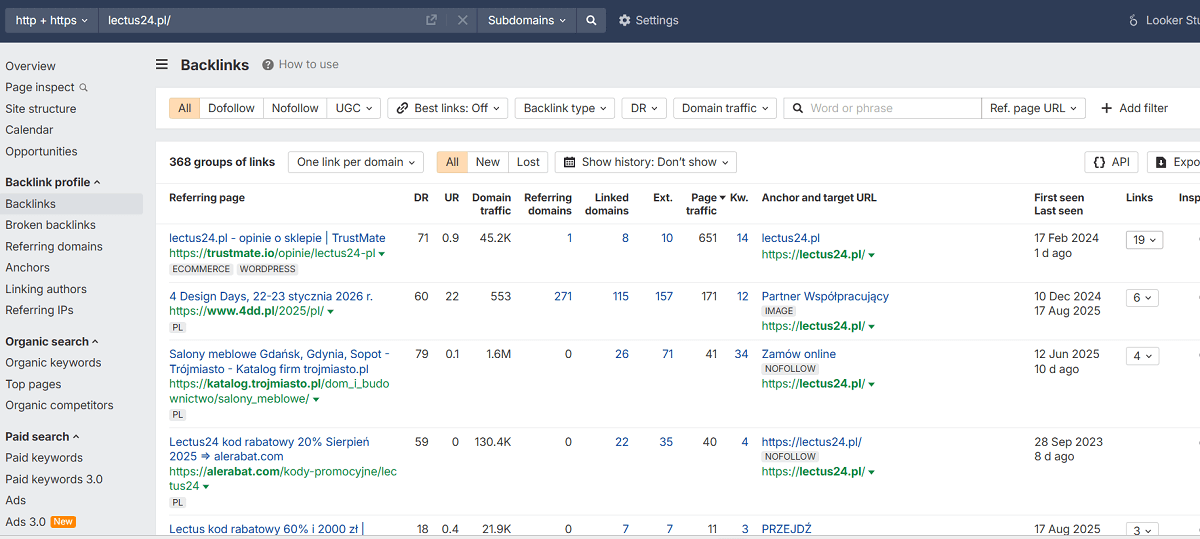This screenshot has height=539, width=1200.
Task: Open Anchors in sidebar
Action: point(27,268)
